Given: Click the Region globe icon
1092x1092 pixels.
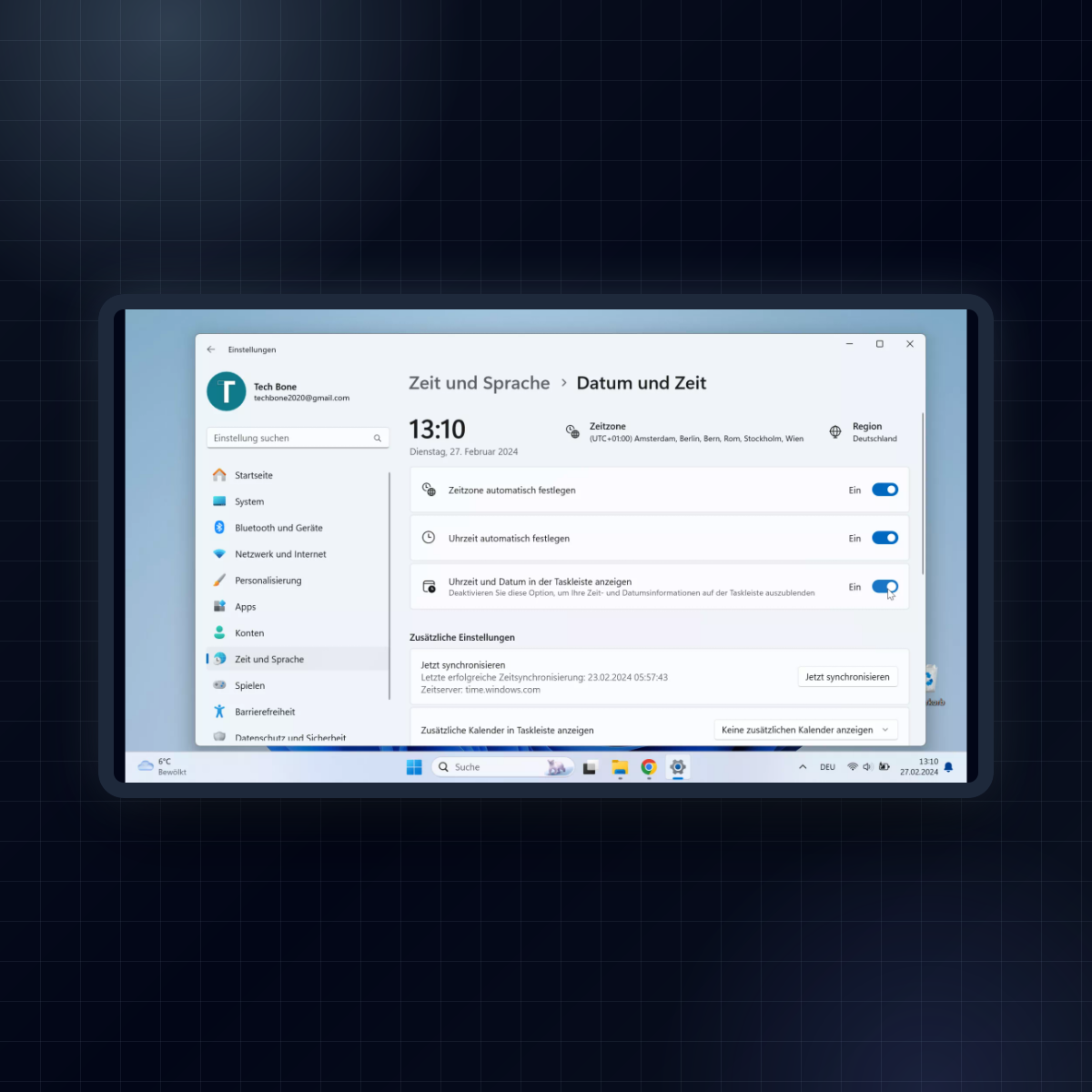Looking at the screenshot, I should [835, 432].
